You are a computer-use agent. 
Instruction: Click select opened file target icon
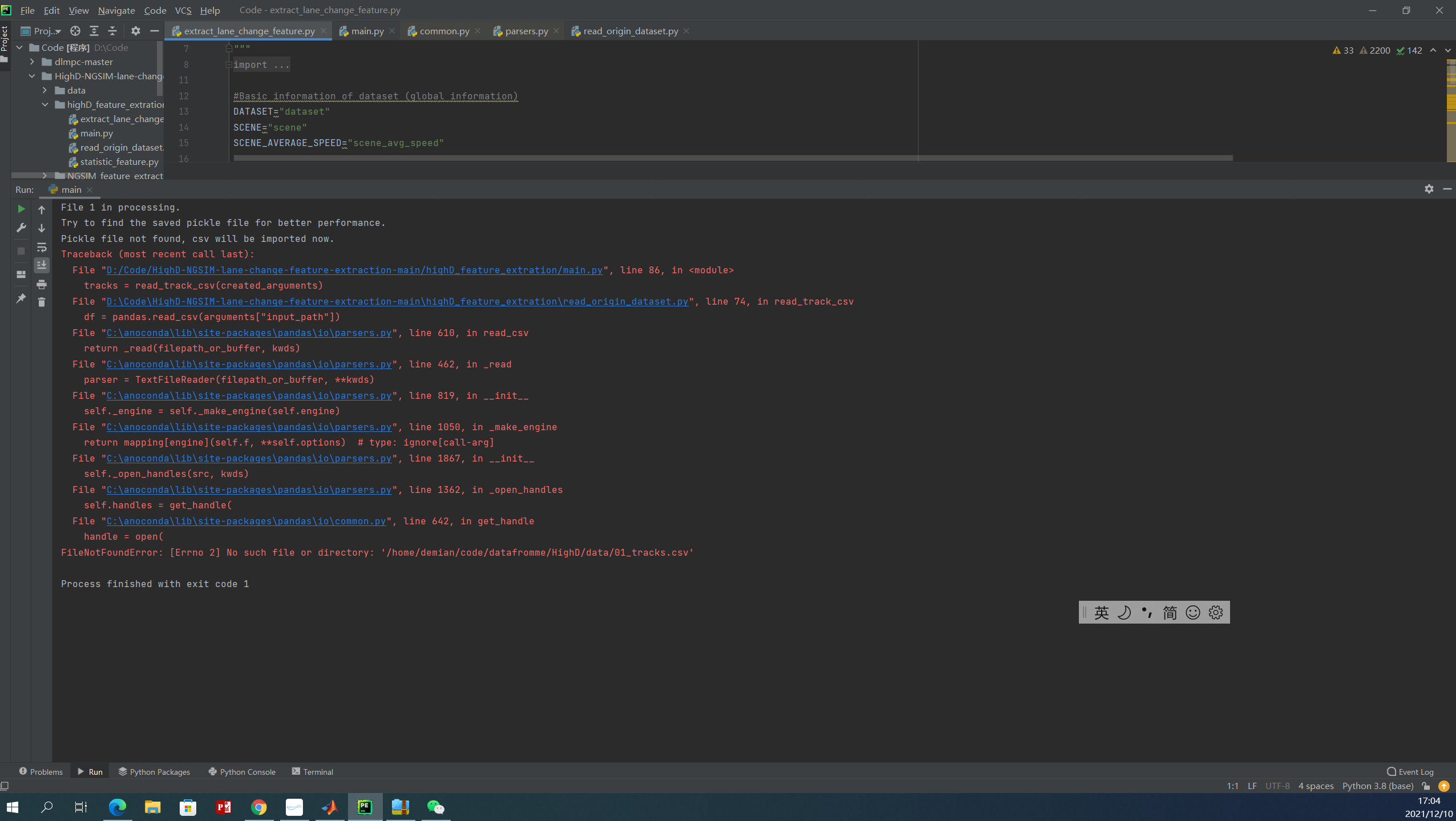coord(75,31)
